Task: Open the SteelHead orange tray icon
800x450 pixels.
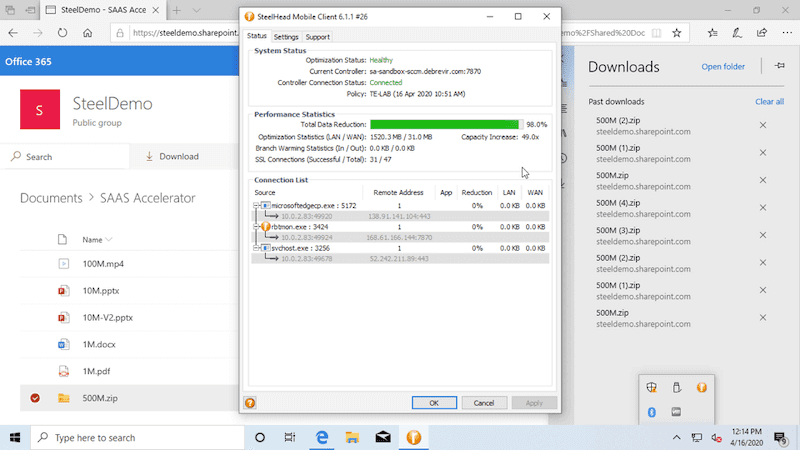Action: (x=702, y=388)
